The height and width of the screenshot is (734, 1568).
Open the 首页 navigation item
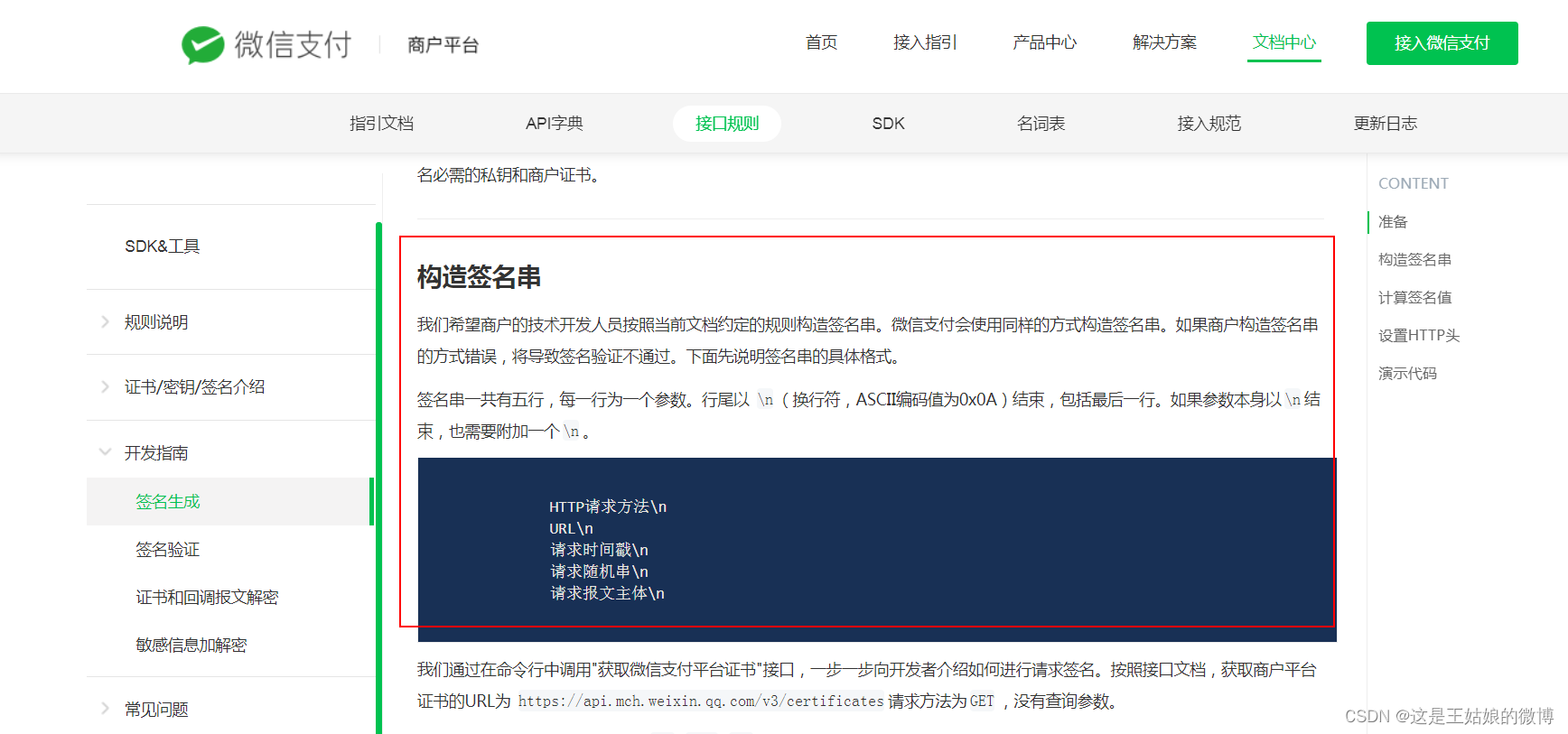pos(822,42)
